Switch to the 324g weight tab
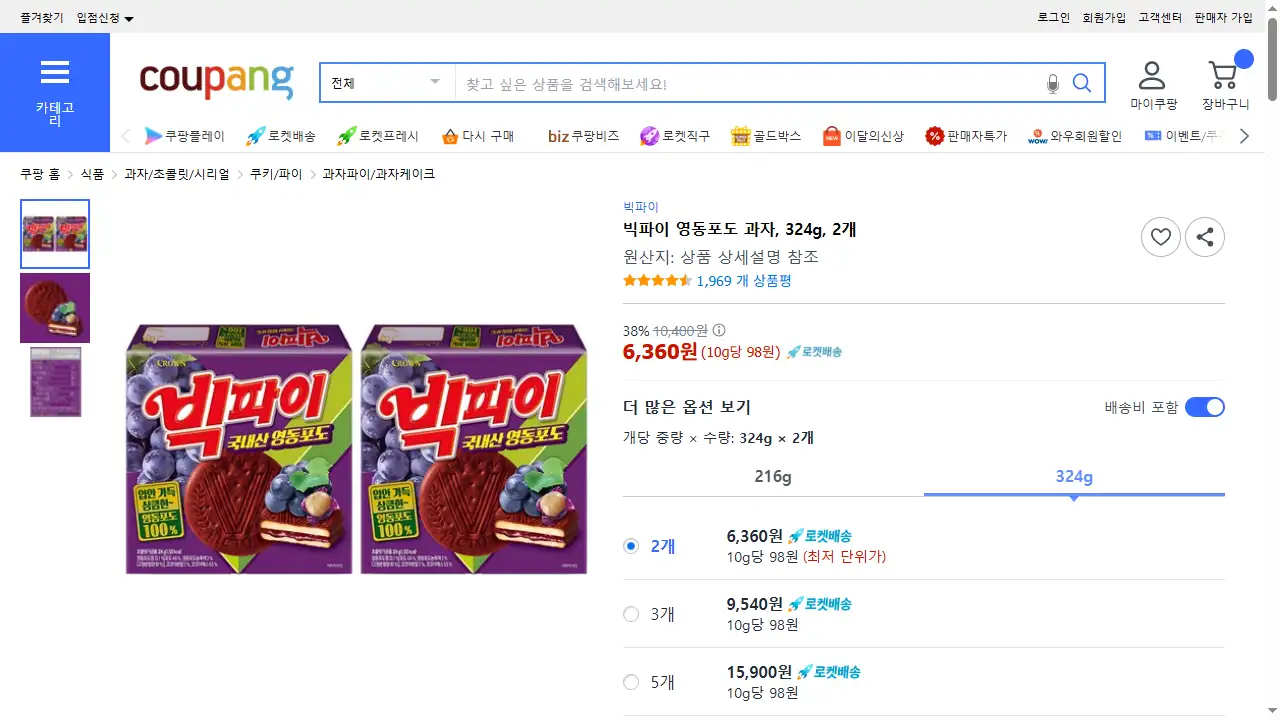The height and width of the screenshot is (720, 1280). click(1074, 476)
